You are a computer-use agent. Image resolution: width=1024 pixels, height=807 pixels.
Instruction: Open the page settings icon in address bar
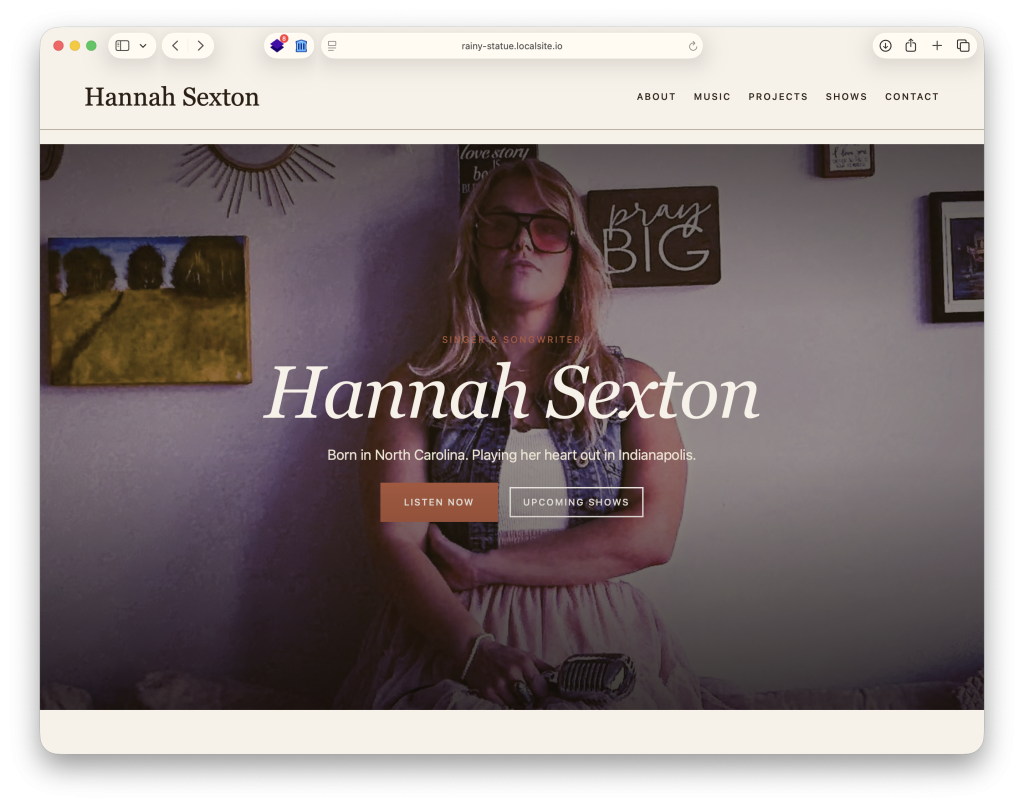(x=333, y=46)
